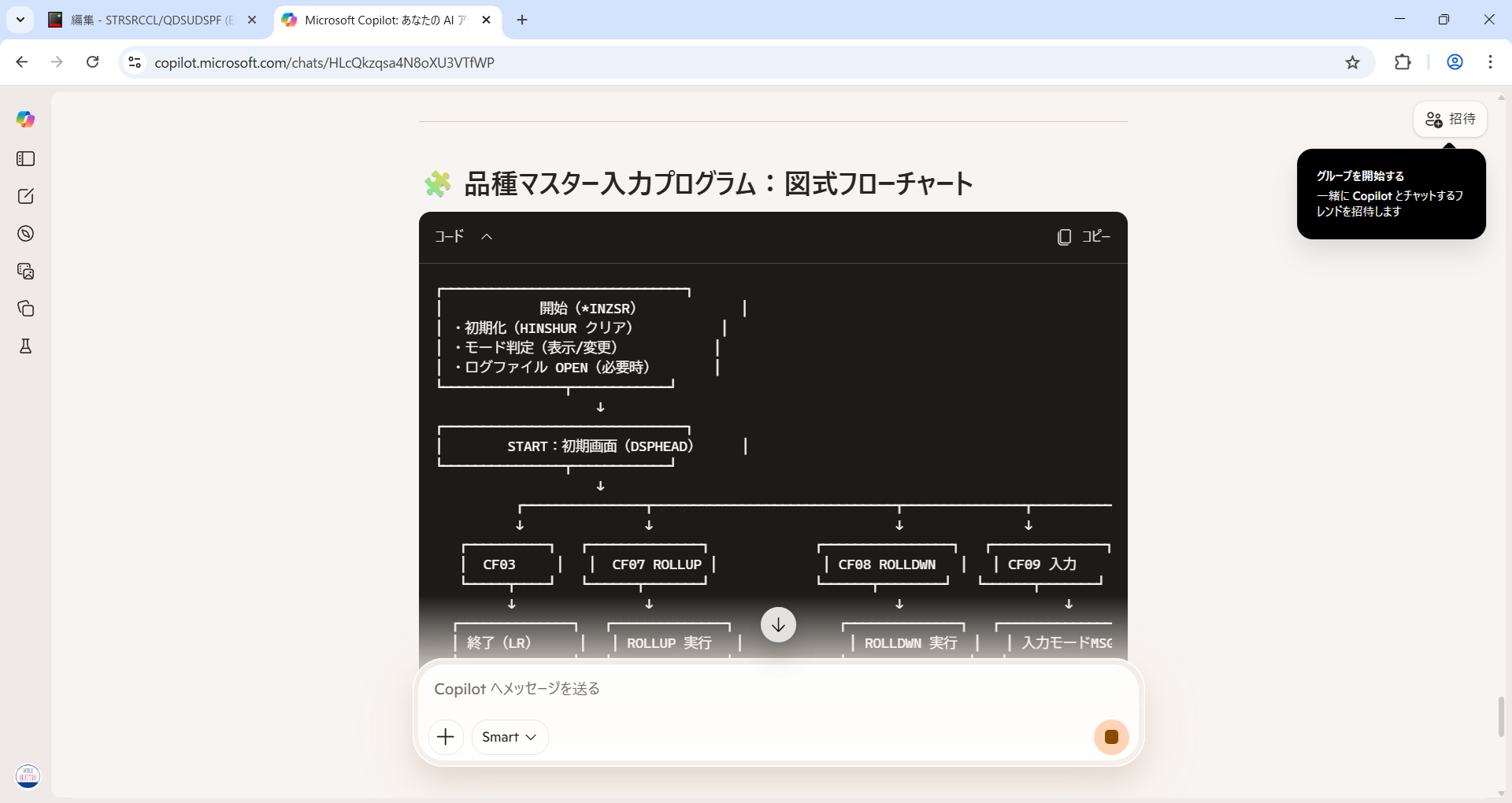This screenshot has width=1512, height=803.
Task: Open the Chrome three-dot menu
Action: 1490,62
